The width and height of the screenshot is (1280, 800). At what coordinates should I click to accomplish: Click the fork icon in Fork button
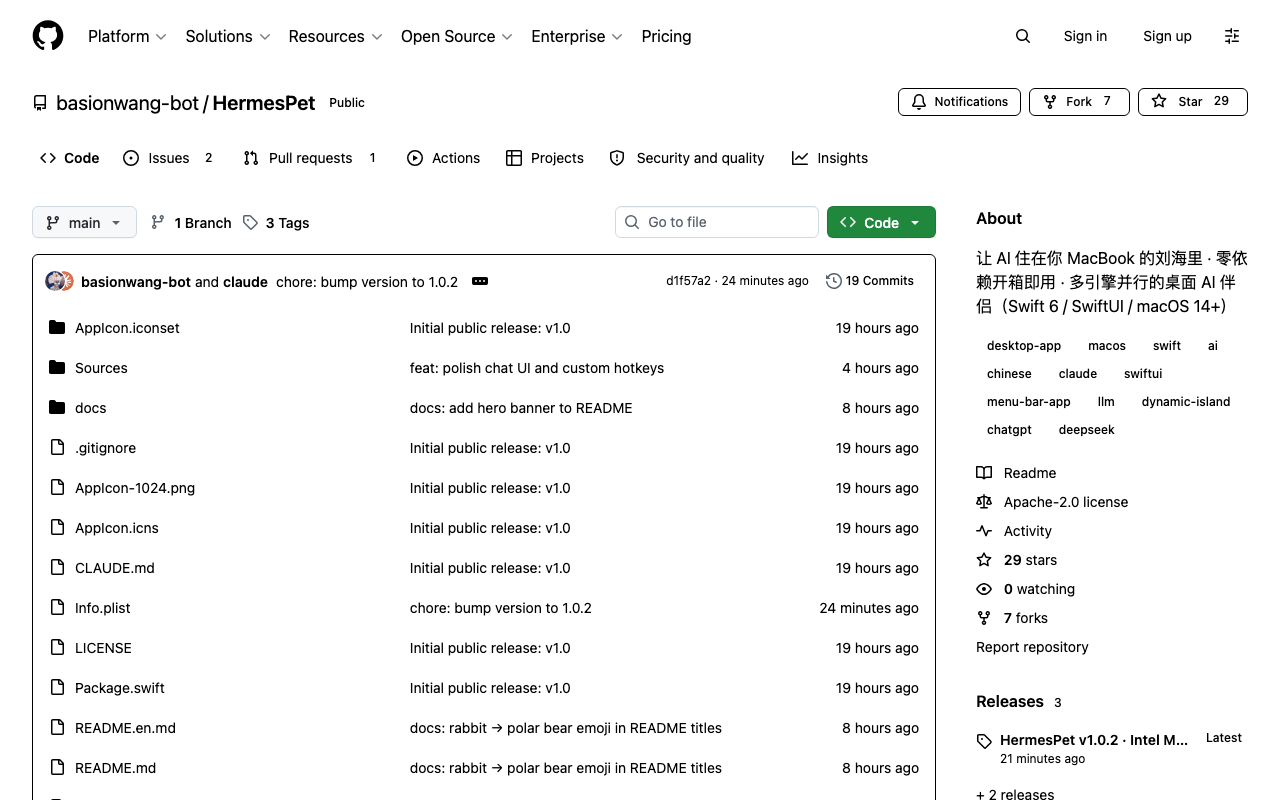pos(1050,102)
